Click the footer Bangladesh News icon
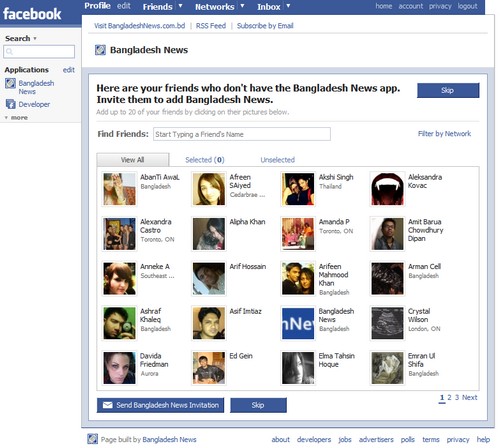The height and width of the screenshot is (448, 500). tap(92, 439)
